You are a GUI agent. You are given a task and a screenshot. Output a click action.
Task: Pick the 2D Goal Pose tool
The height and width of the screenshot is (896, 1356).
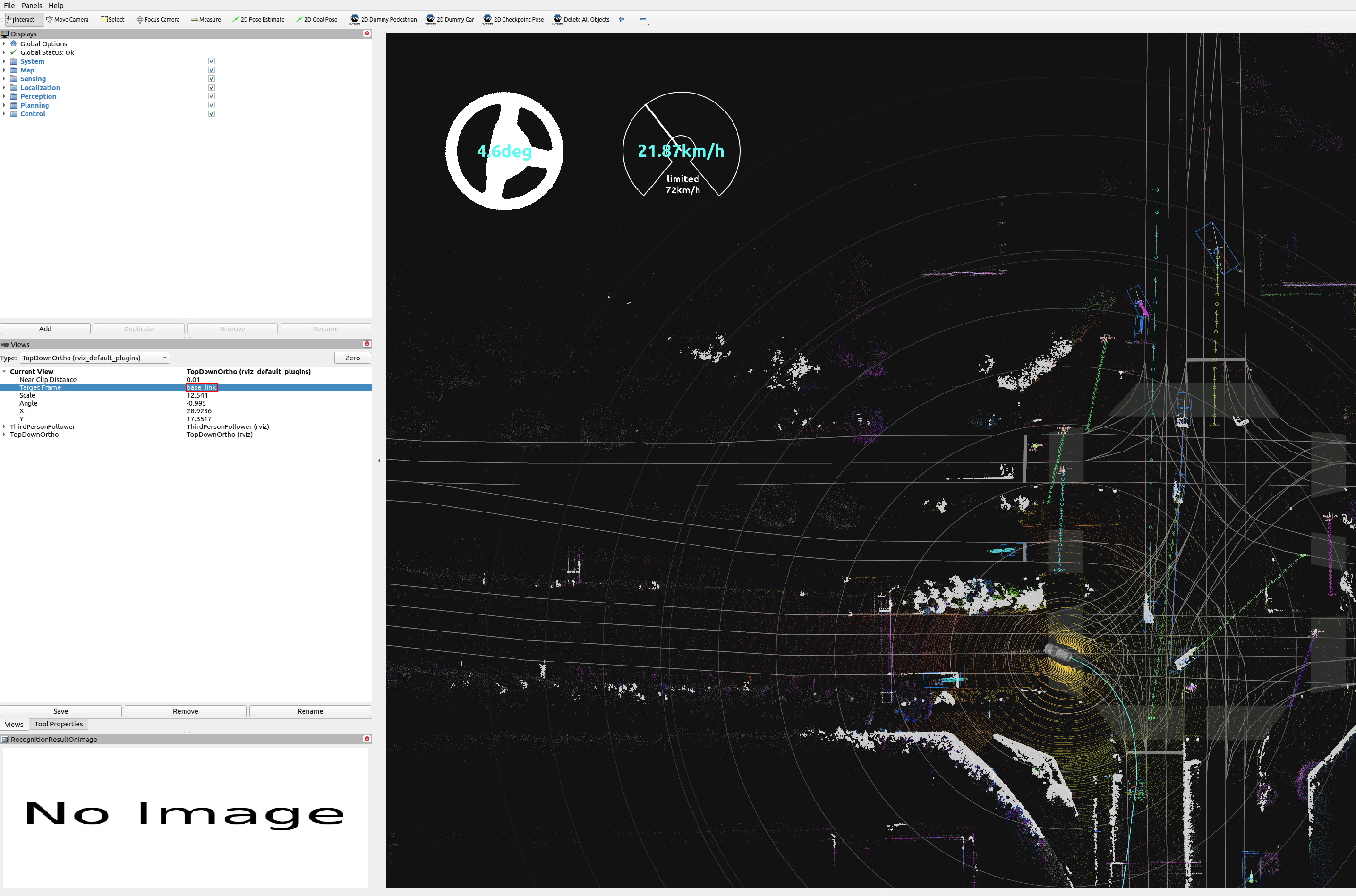[x=316, y=19]
